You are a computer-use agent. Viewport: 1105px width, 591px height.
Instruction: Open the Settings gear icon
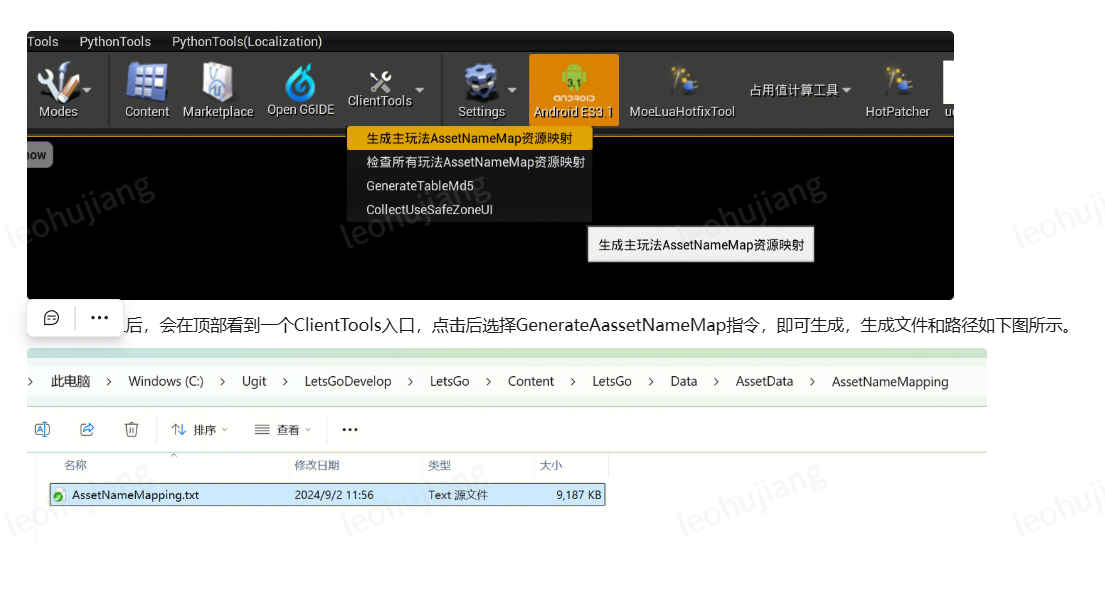[481, 90]
